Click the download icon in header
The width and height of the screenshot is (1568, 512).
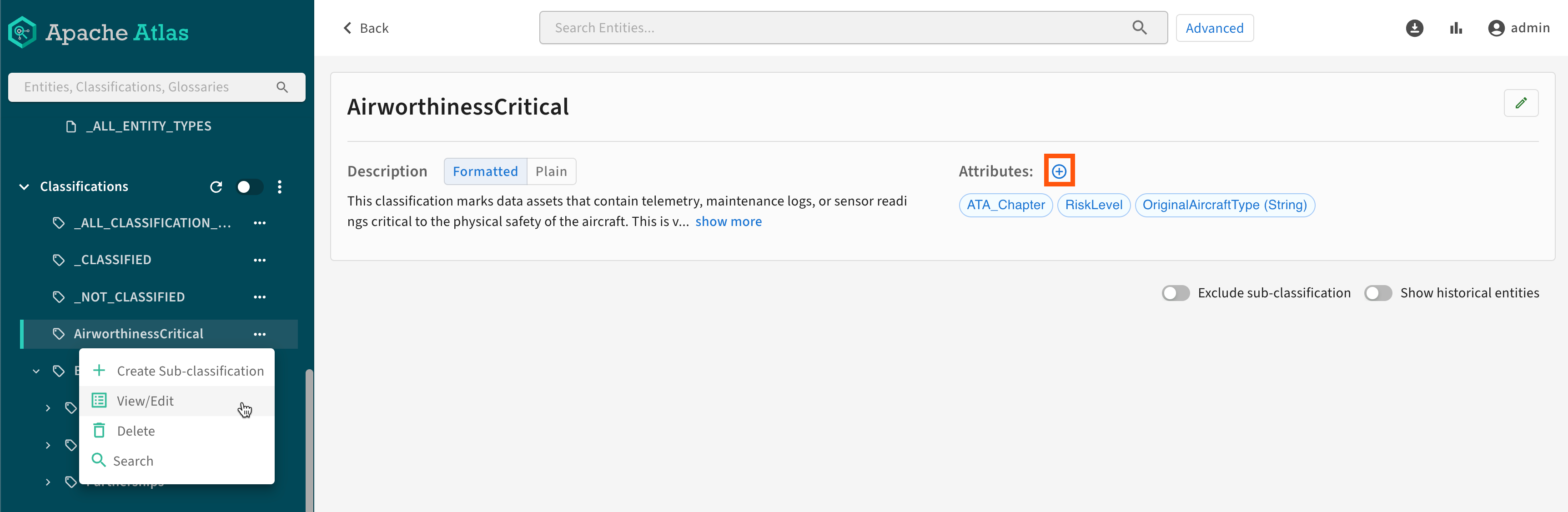1414,28
